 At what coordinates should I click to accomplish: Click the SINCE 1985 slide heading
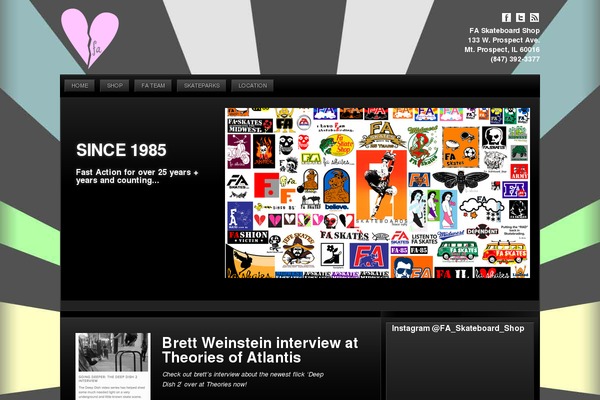121,150
